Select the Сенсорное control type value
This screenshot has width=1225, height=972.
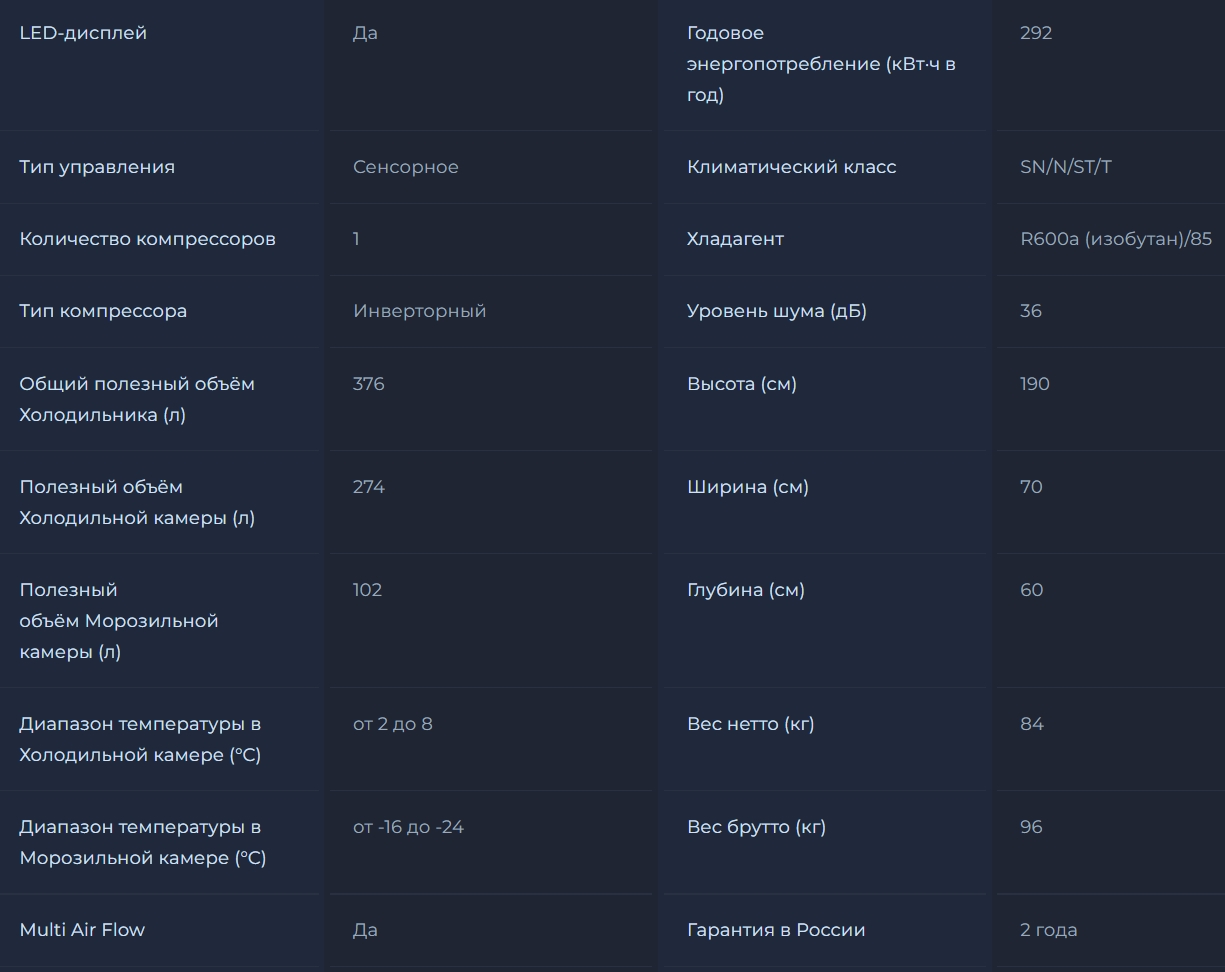click(406, 167)
